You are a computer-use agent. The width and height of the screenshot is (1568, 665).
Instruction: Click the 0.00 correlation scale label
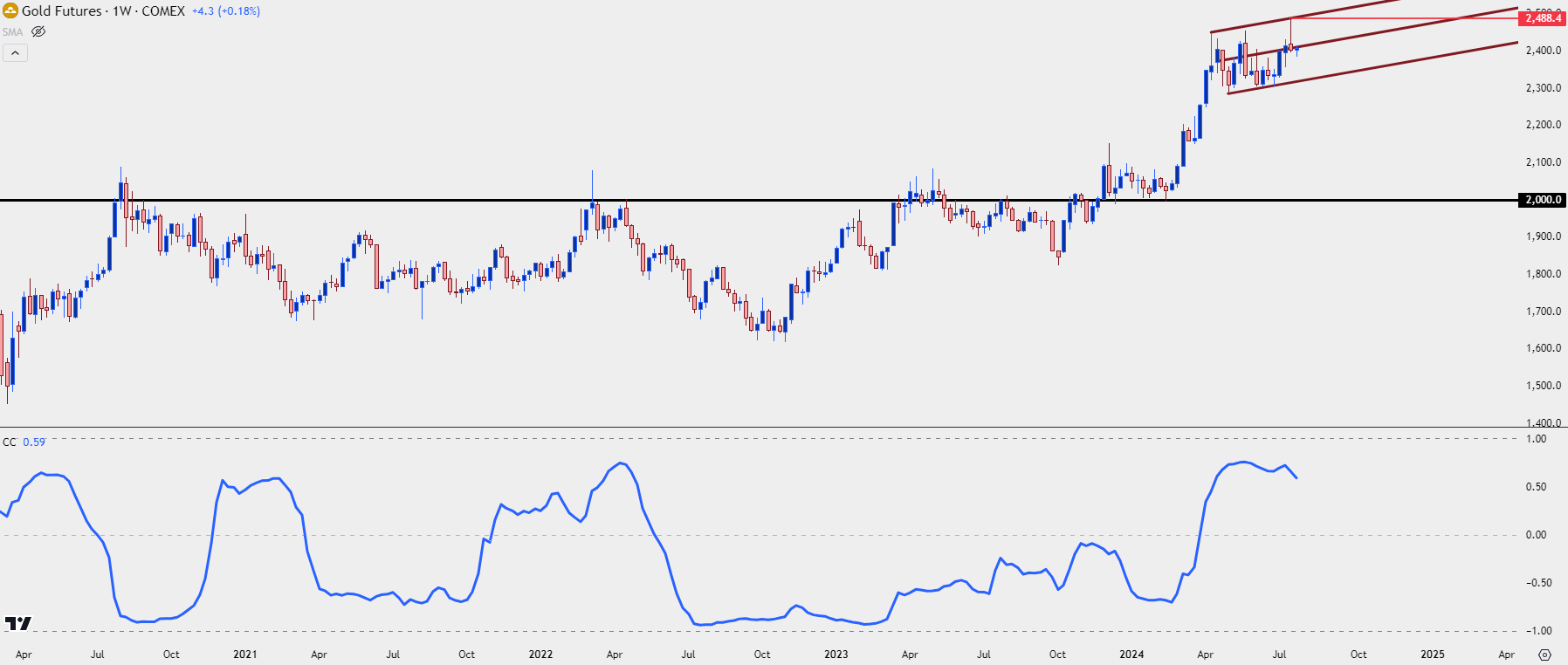1536,535
